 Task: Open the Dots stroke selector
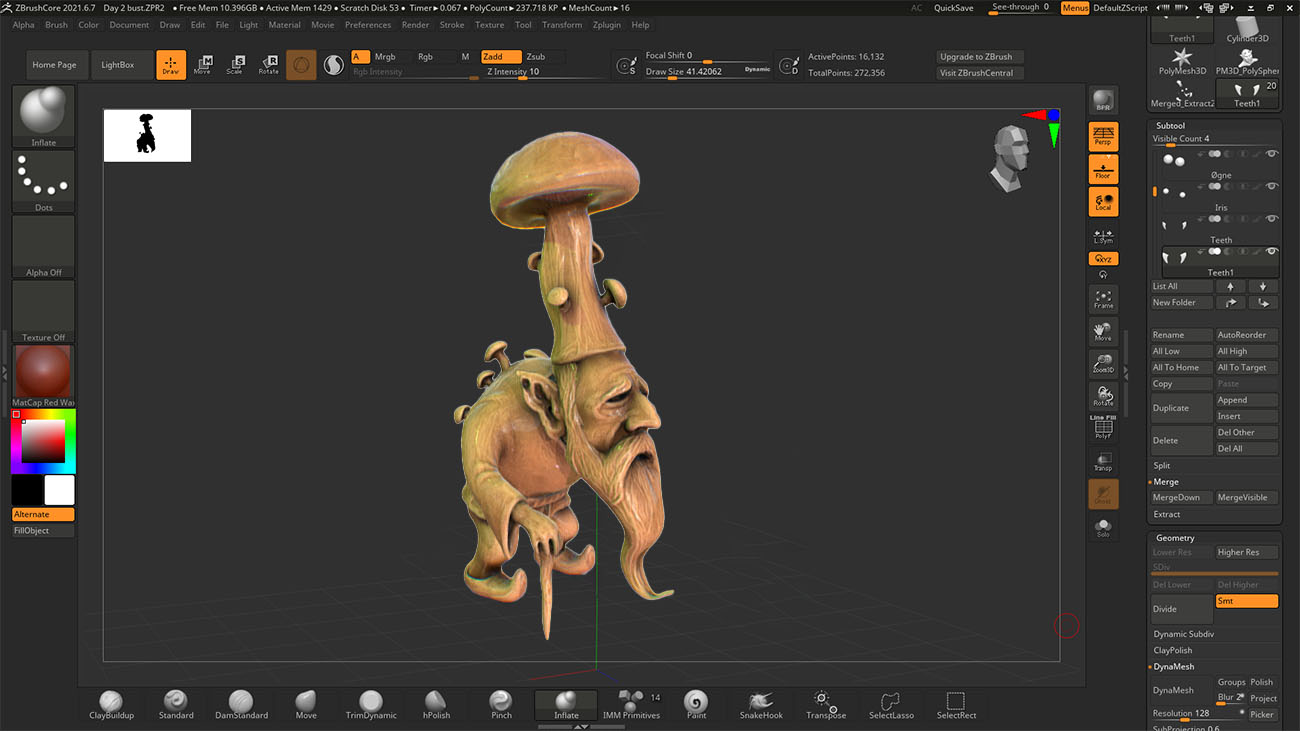(42, 177)
